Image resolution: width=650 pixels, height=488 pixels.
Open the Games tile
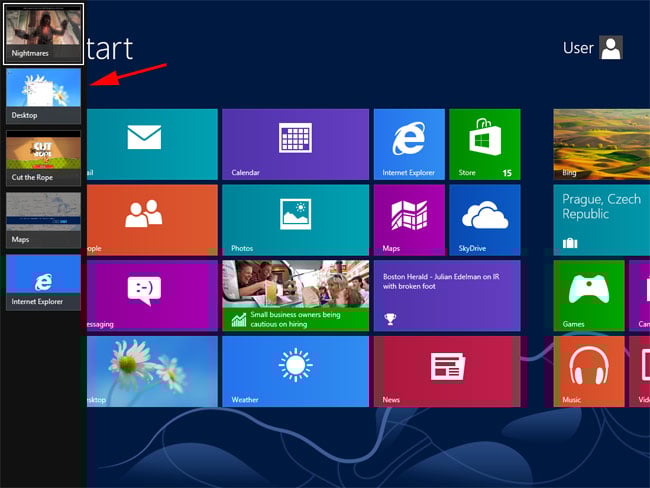click(589, 296)
